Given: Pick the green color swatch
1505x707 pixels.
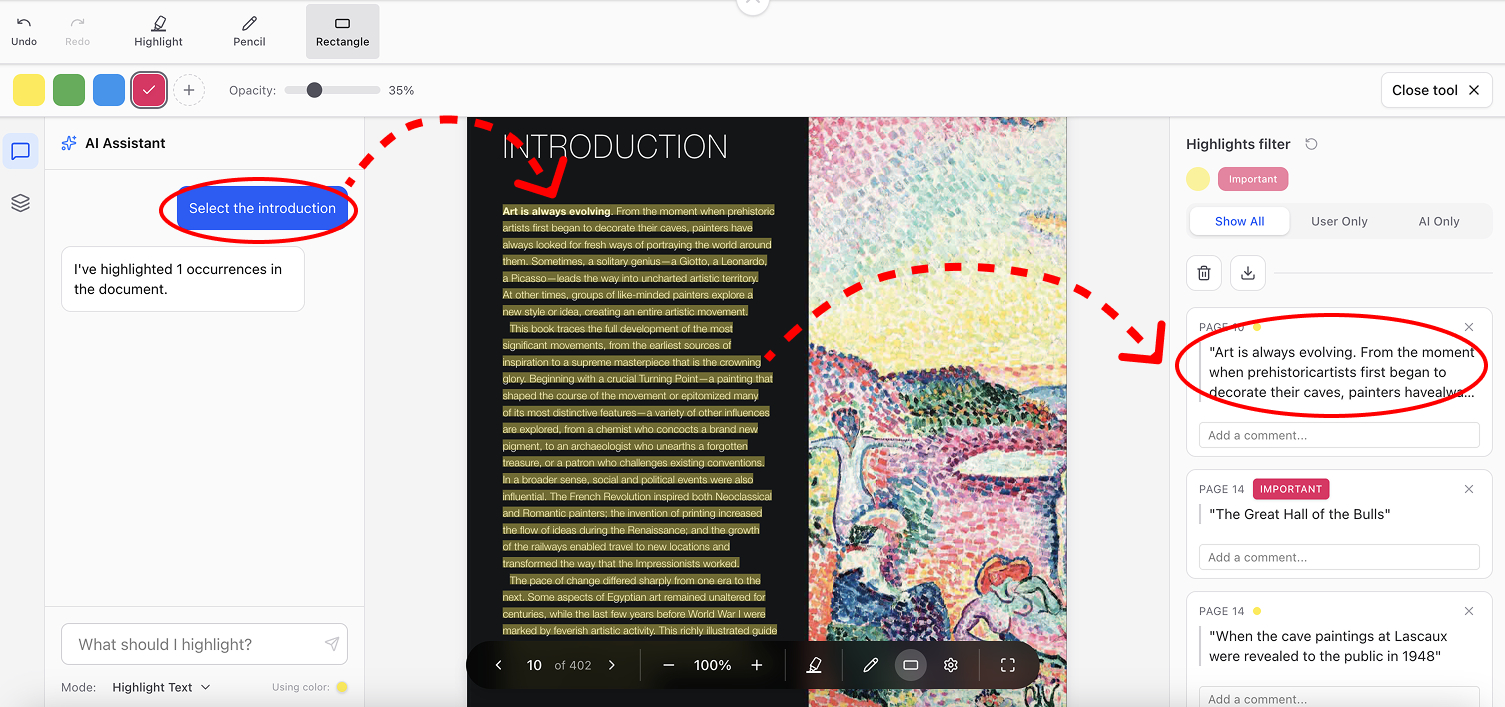Looking at the screenshot, I should pos(69,90).
